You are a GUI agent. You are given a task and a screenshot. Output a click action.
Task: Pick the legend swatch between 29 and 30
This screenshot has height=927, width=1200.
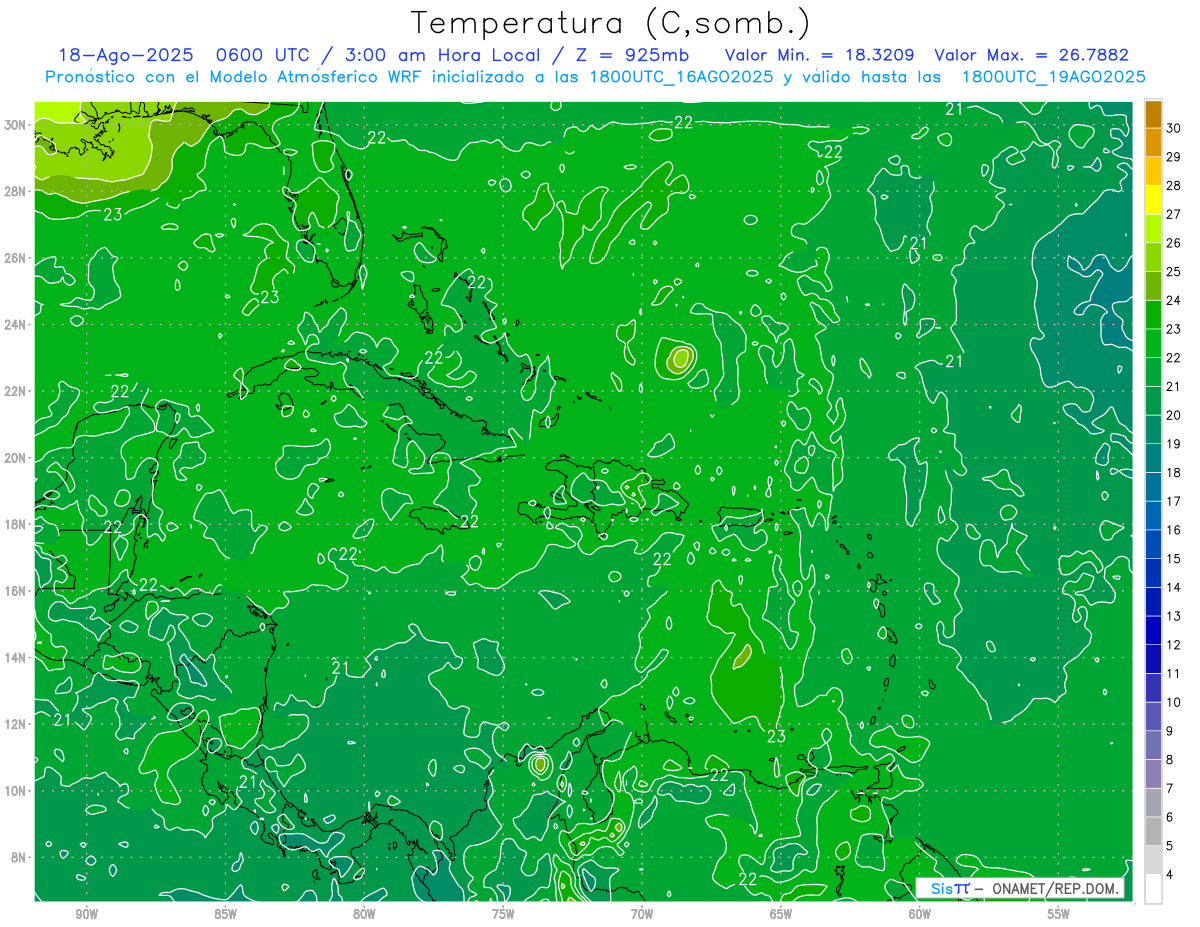1153,142
